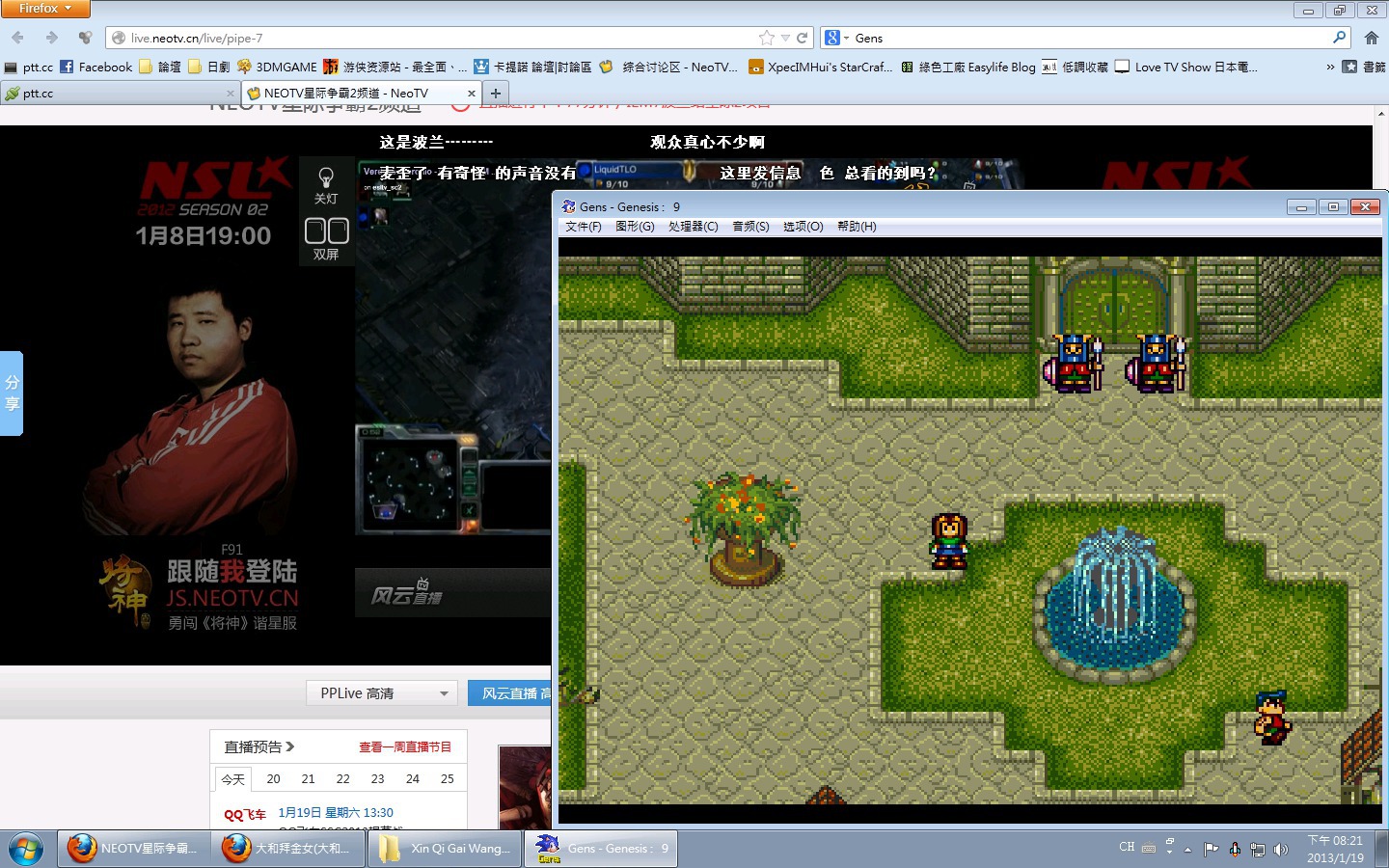This screenshot has width=1389, height=868.
Task: Click the Gens window title-bar icon
Action: pyautogui.click(x=569, y=206)
